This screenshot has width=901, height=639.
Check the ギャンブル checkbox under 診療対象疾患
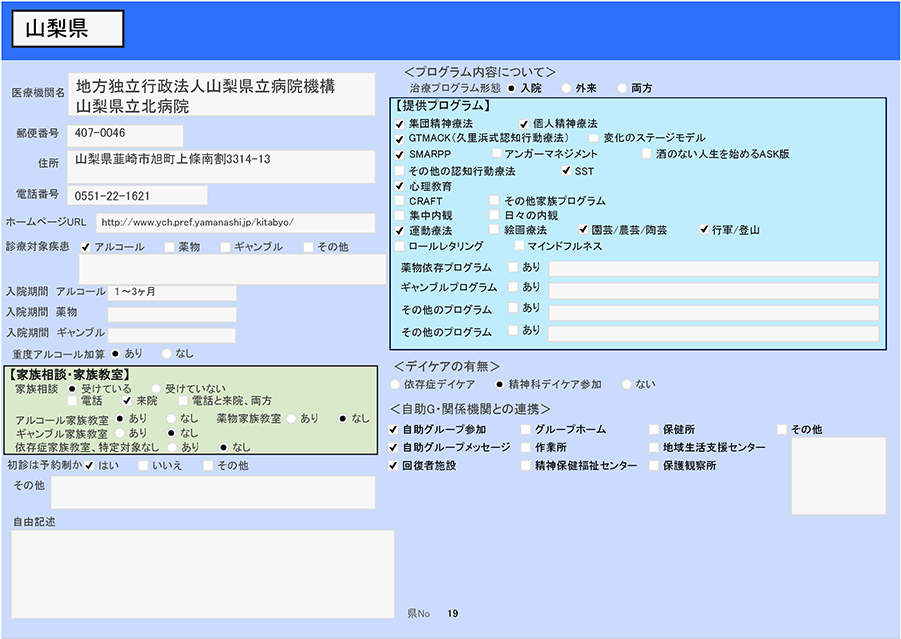click(x=226, y=247)
